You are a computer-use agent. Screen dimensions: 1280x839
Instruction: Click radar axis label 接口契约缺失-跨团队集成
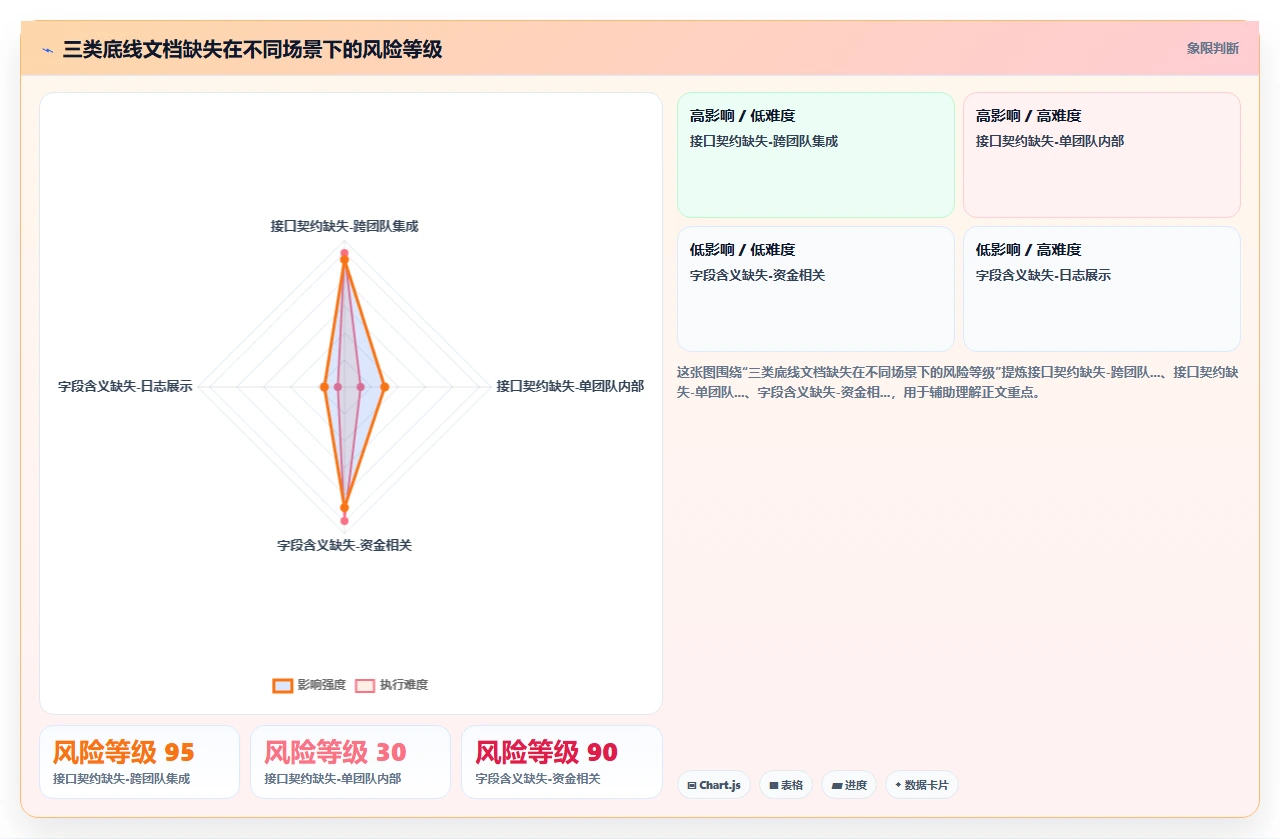click(344, 226)
